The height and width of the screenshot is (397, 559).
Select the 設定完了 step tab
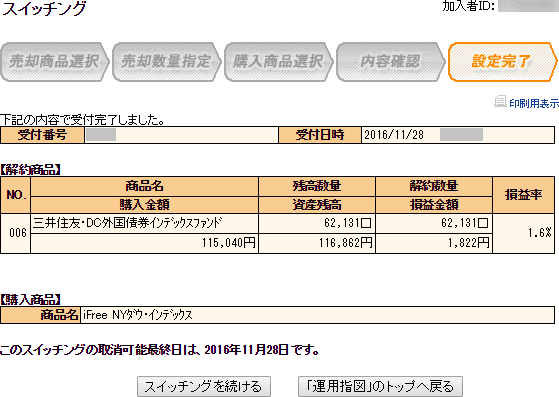[503, 62]
